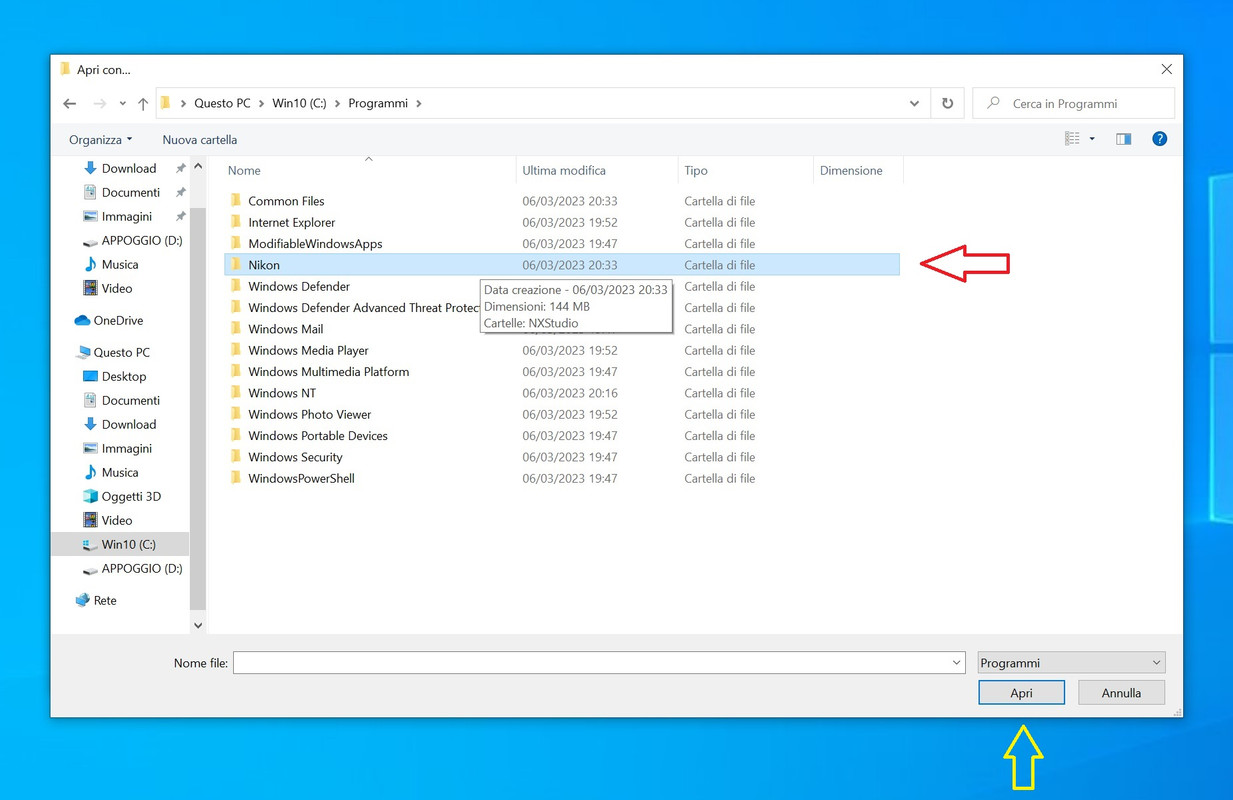The height and width of the screenshot is (800, 1233).
Task: Open the Organizza menu
Action: coord(100,140)
